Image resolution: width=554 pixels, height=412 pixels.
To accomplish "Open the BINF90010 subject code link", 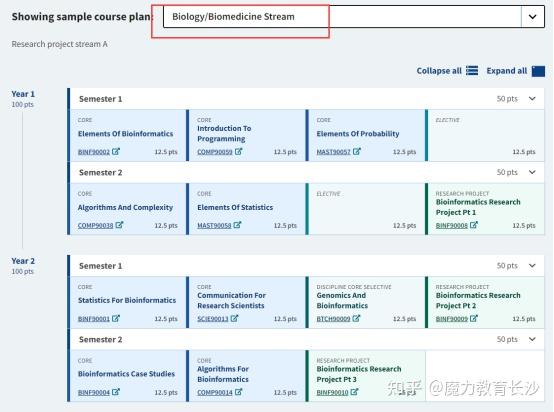I will point(332,392).
